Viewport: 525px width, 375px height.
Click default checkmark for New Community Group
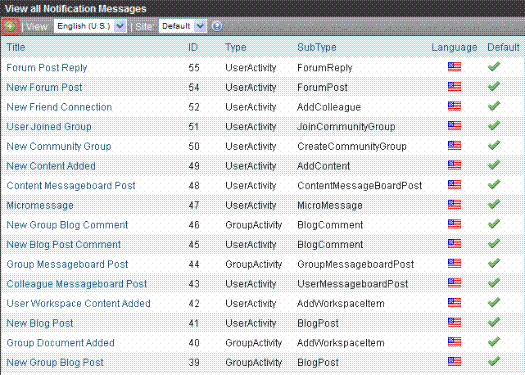click(494, 145)
